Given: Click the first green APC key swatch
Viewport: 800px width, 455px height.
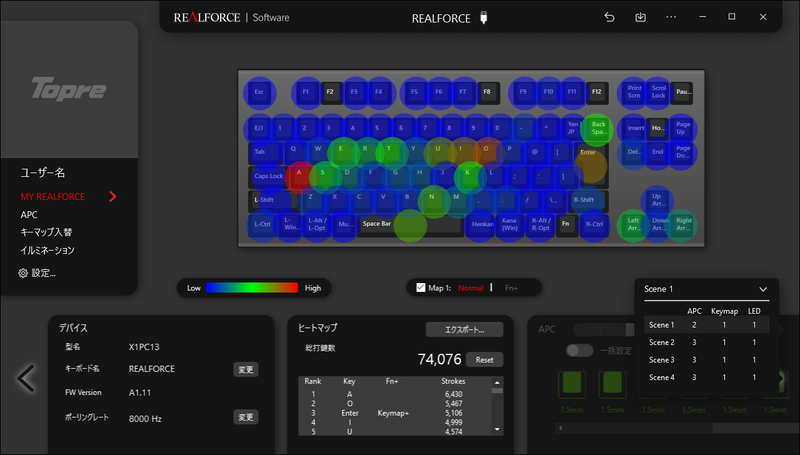Looking at the screenshot, I should [x=572, y=384].
